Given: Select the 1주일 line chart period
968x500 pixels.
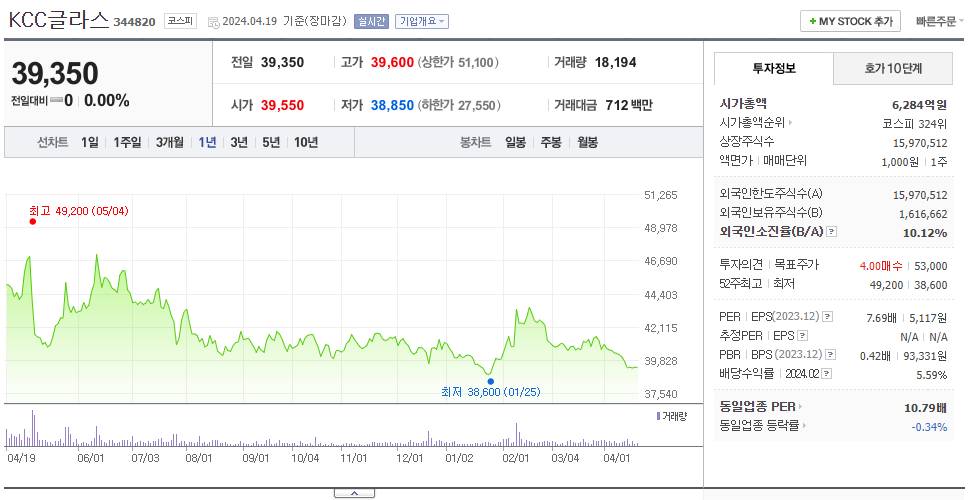Looking at the screenshot, I should 127,143.
